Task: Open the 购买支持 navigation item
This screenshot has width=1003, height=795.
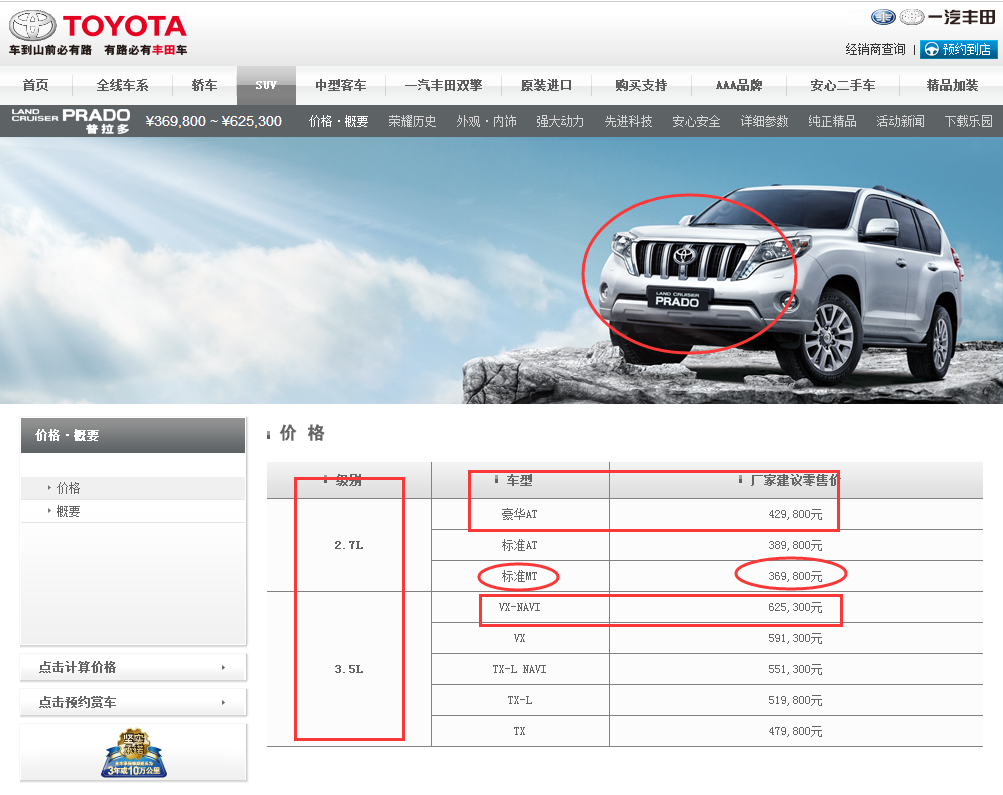Action: tap(641, 85)
